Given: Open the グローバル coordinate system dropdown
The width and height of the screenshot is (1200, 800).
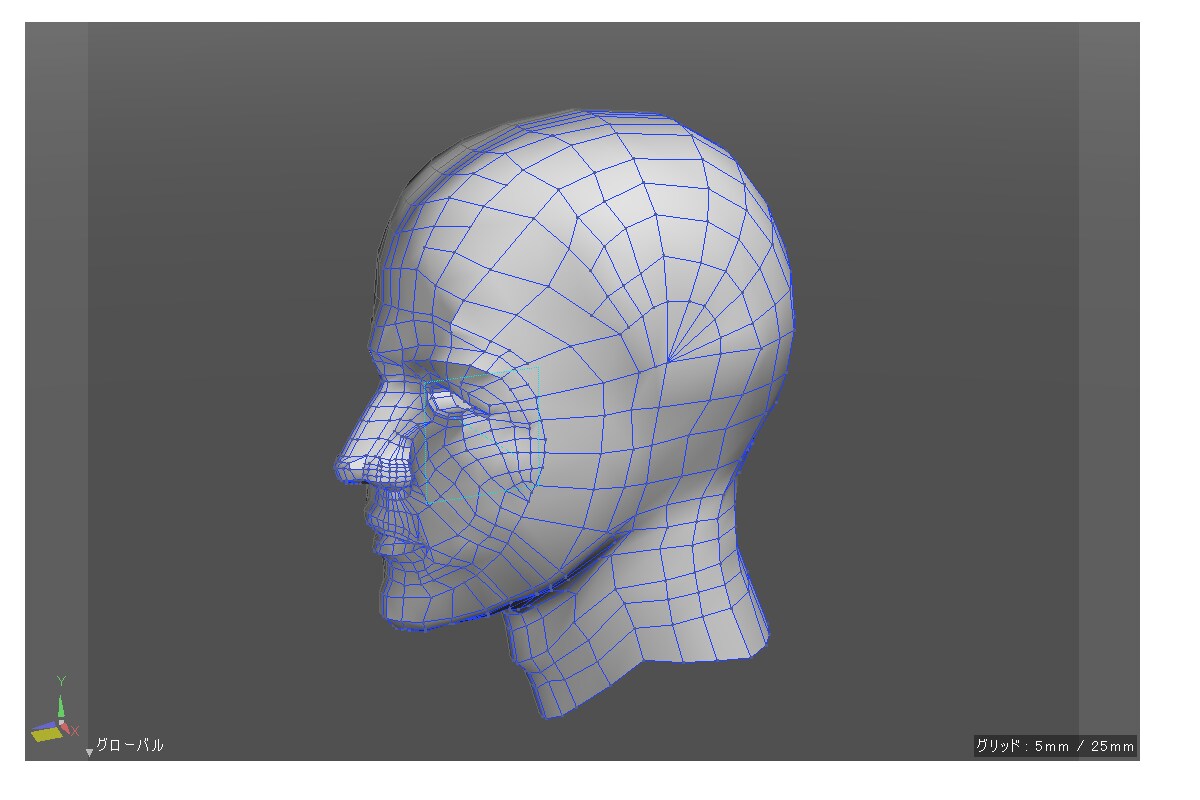Looking at the screenshot, I should tap(124, 746).
